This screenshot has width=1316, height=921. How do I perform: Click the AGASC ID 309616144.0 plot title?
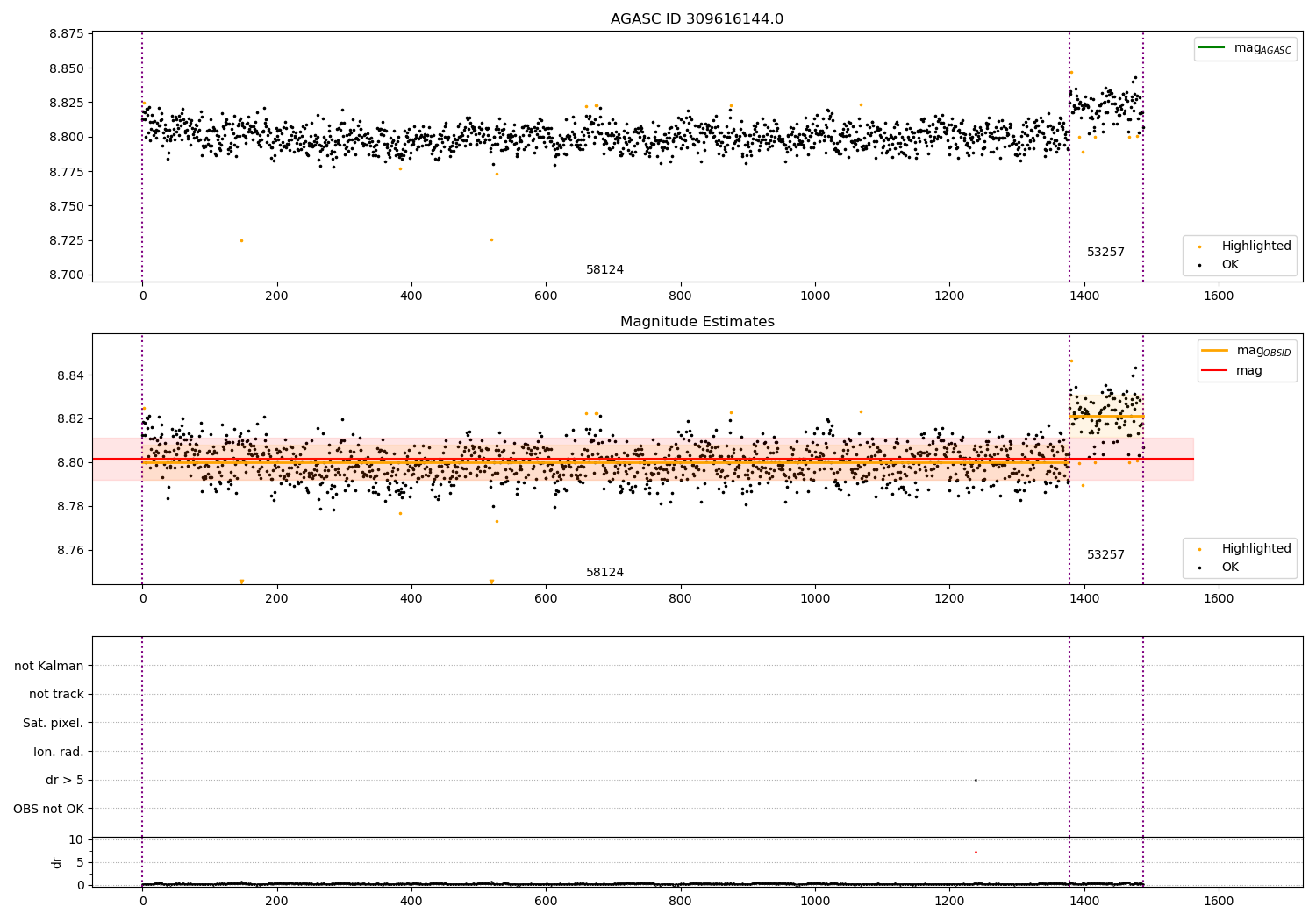697,19
